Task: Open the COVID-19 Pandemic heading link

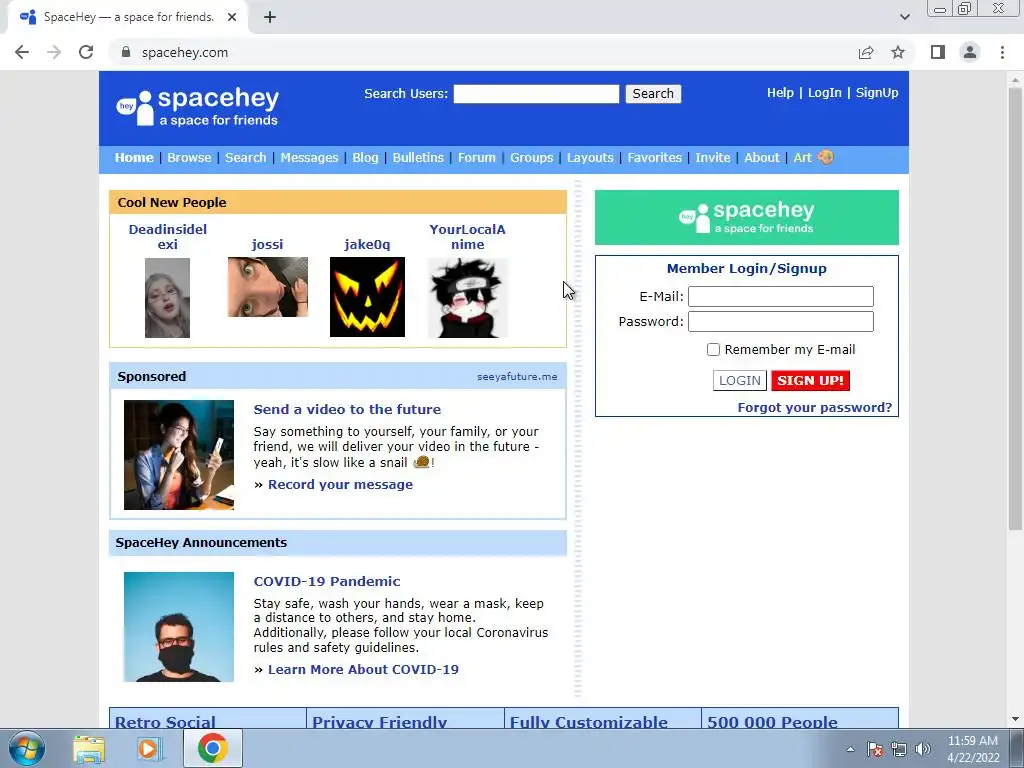Action: (327, 581)
